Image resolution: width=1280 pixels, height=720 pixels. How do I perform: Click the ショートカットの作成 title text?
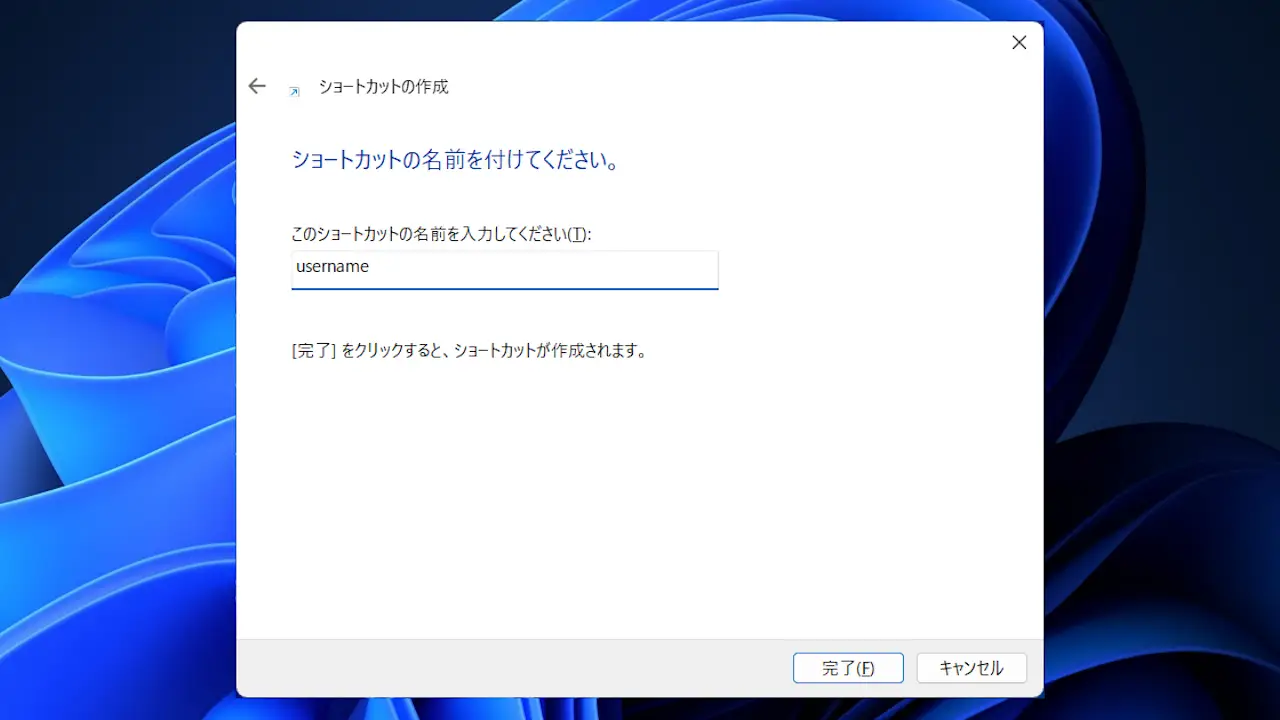coord(383,87)
